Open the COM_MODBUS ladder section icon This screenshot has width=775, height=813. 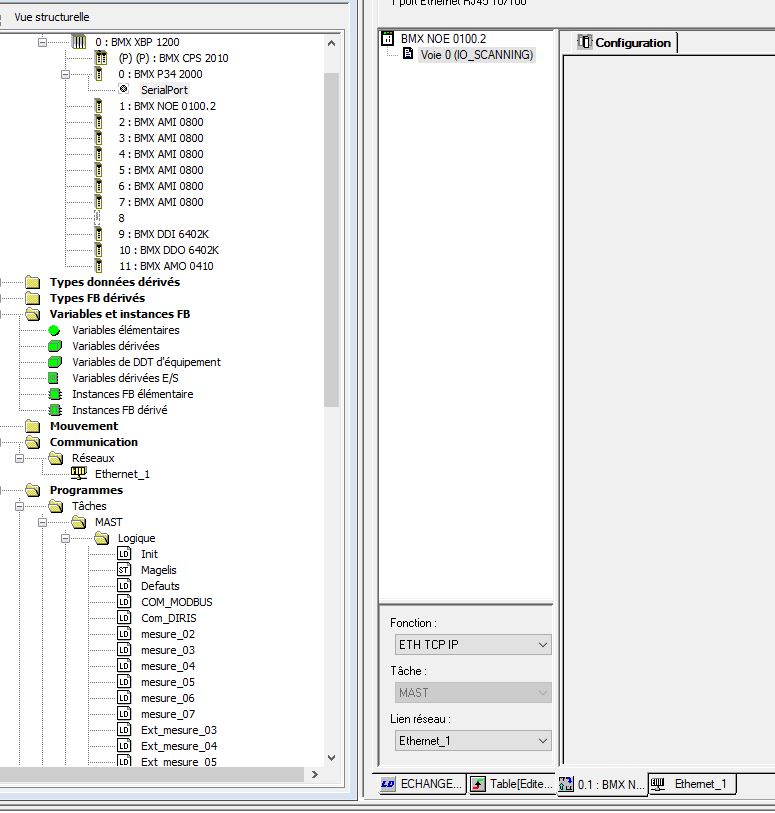[124, 602]
